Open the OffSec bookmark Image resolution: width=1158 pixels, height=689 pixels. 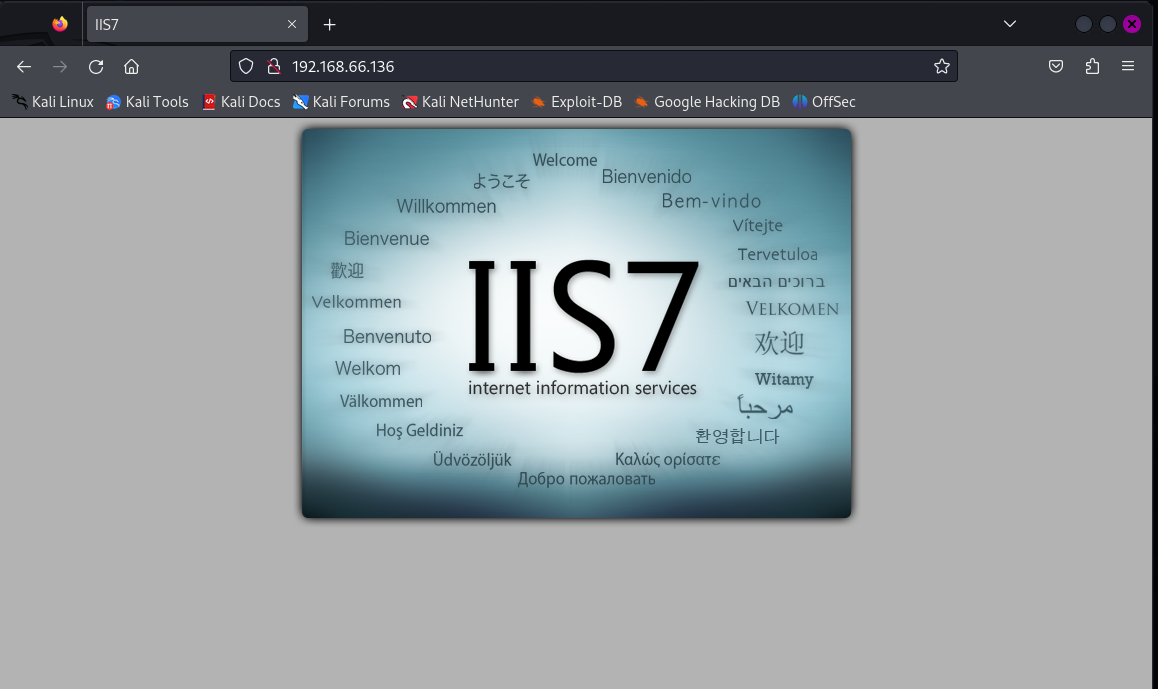click(823, 102)
